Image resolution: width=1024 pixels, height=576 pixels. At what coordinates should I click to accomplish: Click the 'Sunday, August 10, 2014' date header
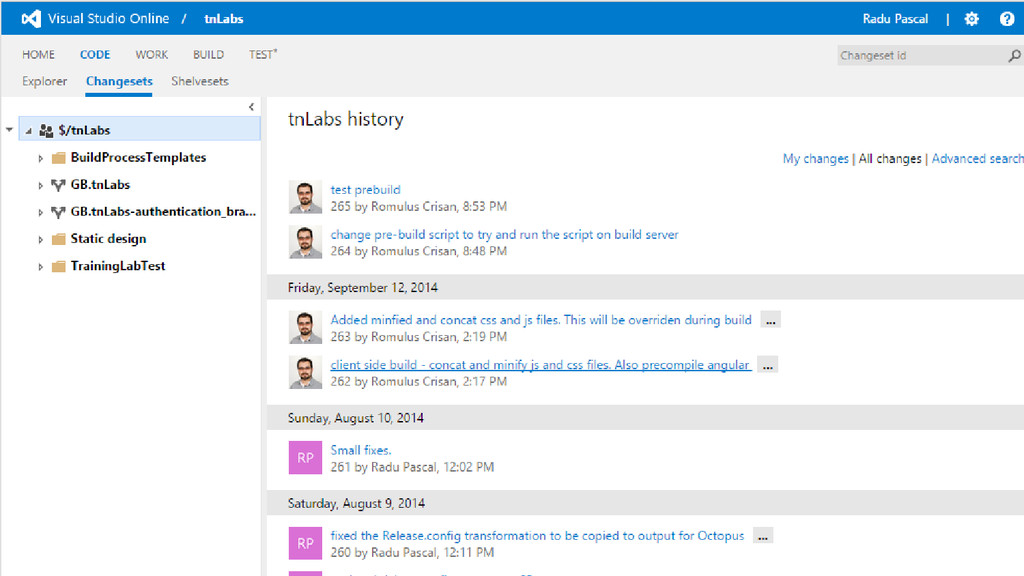tap(355, 418)
